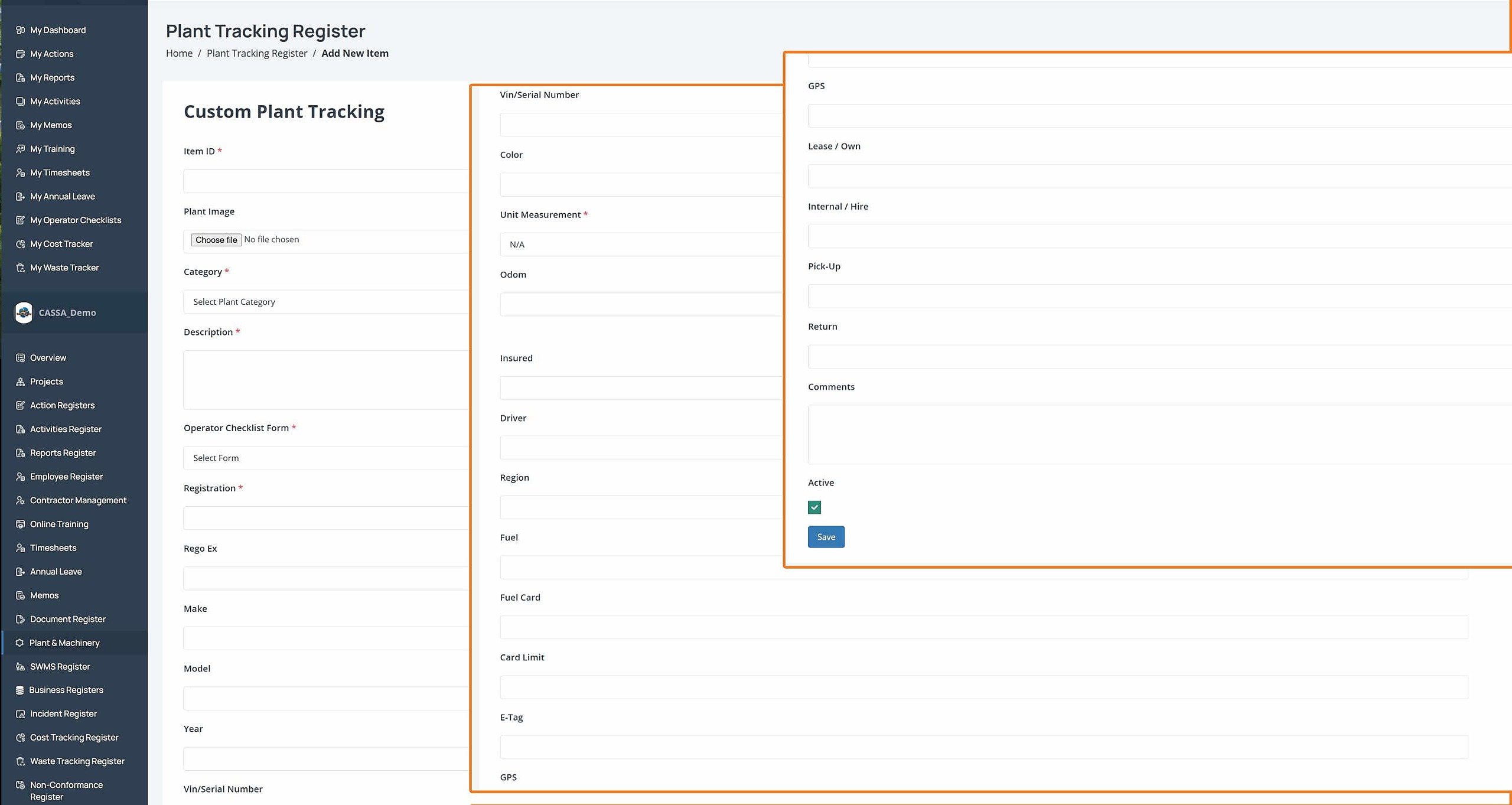Click the My Waste Tracker icon
1512x805 pixels.
pyautogui.click(x=20, y=268)
